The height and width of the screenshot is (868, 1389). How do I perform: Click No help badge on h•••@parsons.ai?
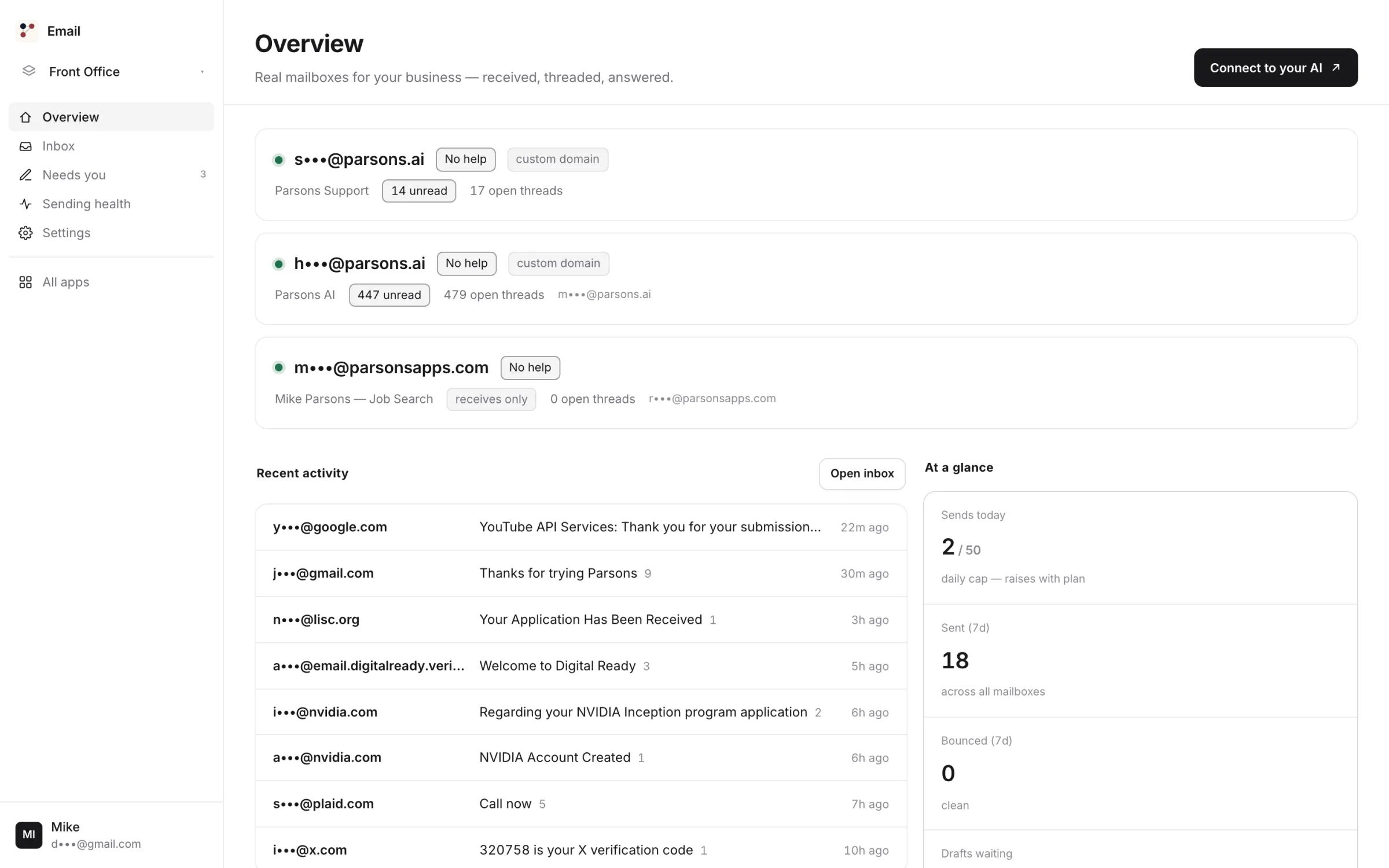[x=466, y=263]
